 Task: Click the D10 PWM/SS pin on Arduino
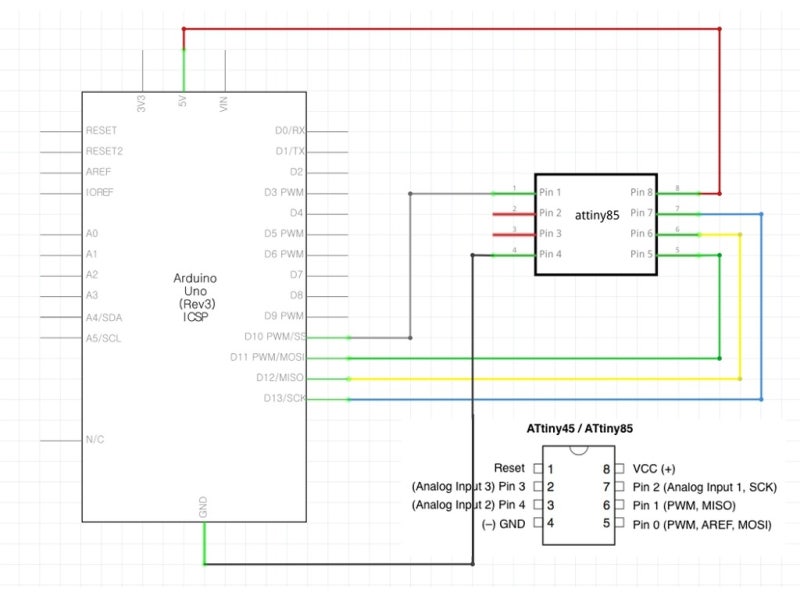click(276, 336)
